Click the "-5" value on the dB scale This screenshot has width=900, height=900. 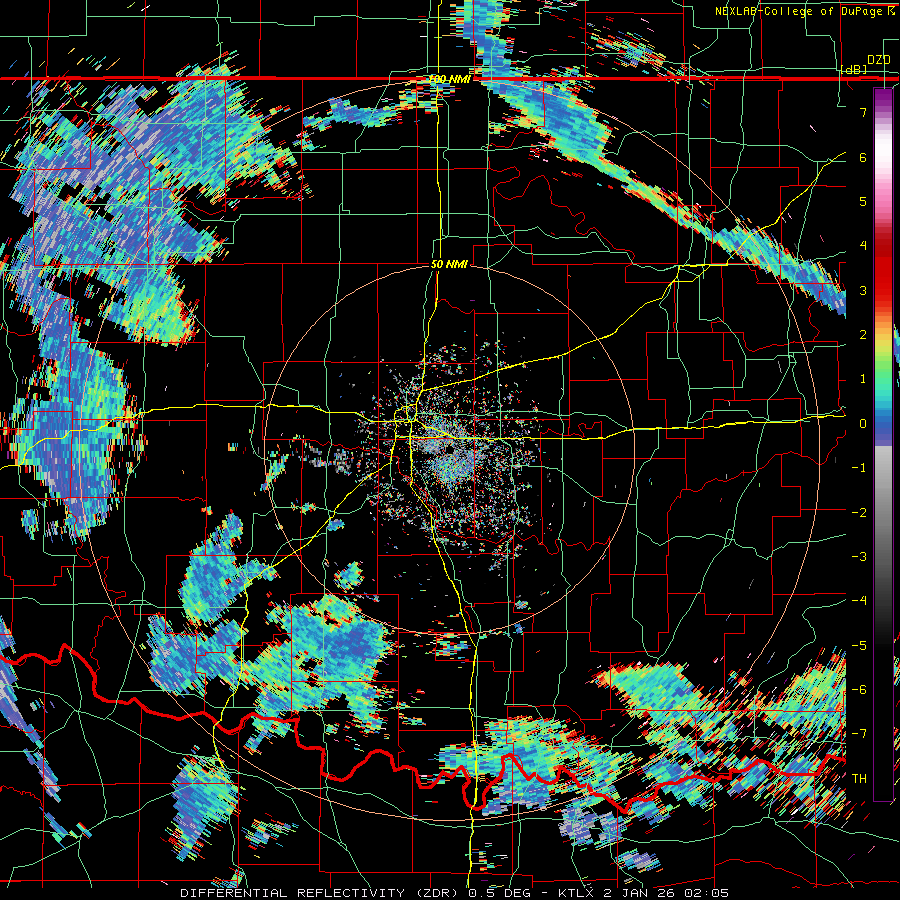pos(859,646)
